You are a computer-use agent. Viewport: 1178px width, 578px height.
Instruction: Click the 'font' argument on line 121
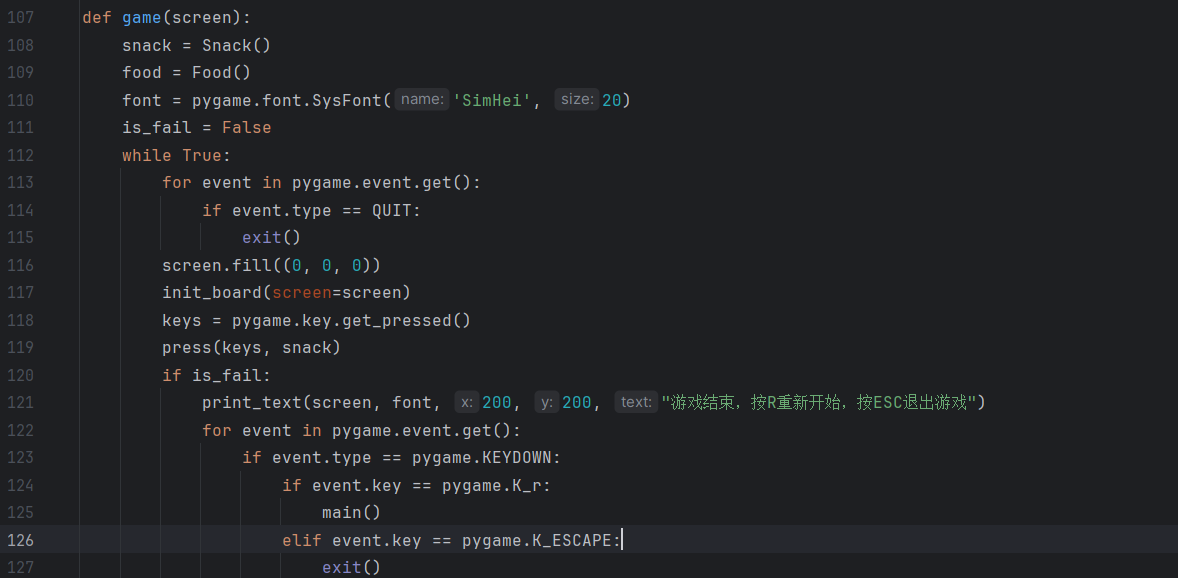tap(412, 403)
